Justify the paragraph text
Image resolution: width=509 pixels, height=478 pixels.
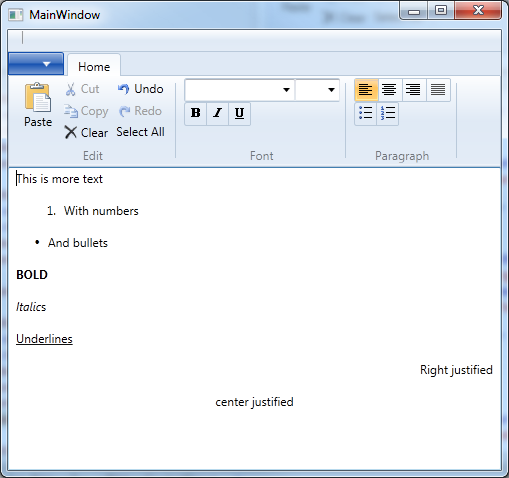pyautogui.click(x=438, y=90)
